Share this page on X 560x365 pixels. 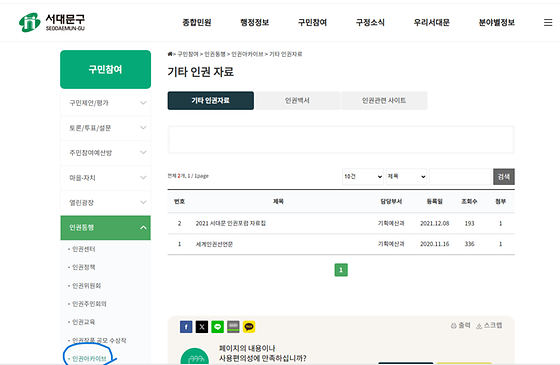[x=202, y=327]
